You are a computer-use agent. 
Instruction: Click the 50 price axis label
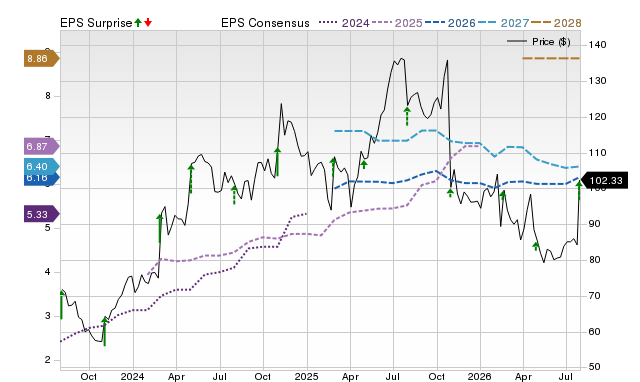pyautogui.click(x=594, y=367)
